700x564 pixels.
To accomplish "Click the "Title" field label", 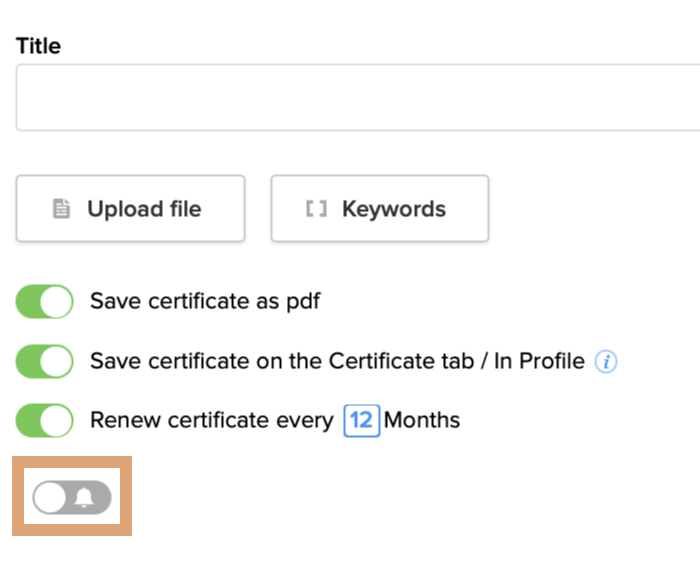I will point(39,46).
